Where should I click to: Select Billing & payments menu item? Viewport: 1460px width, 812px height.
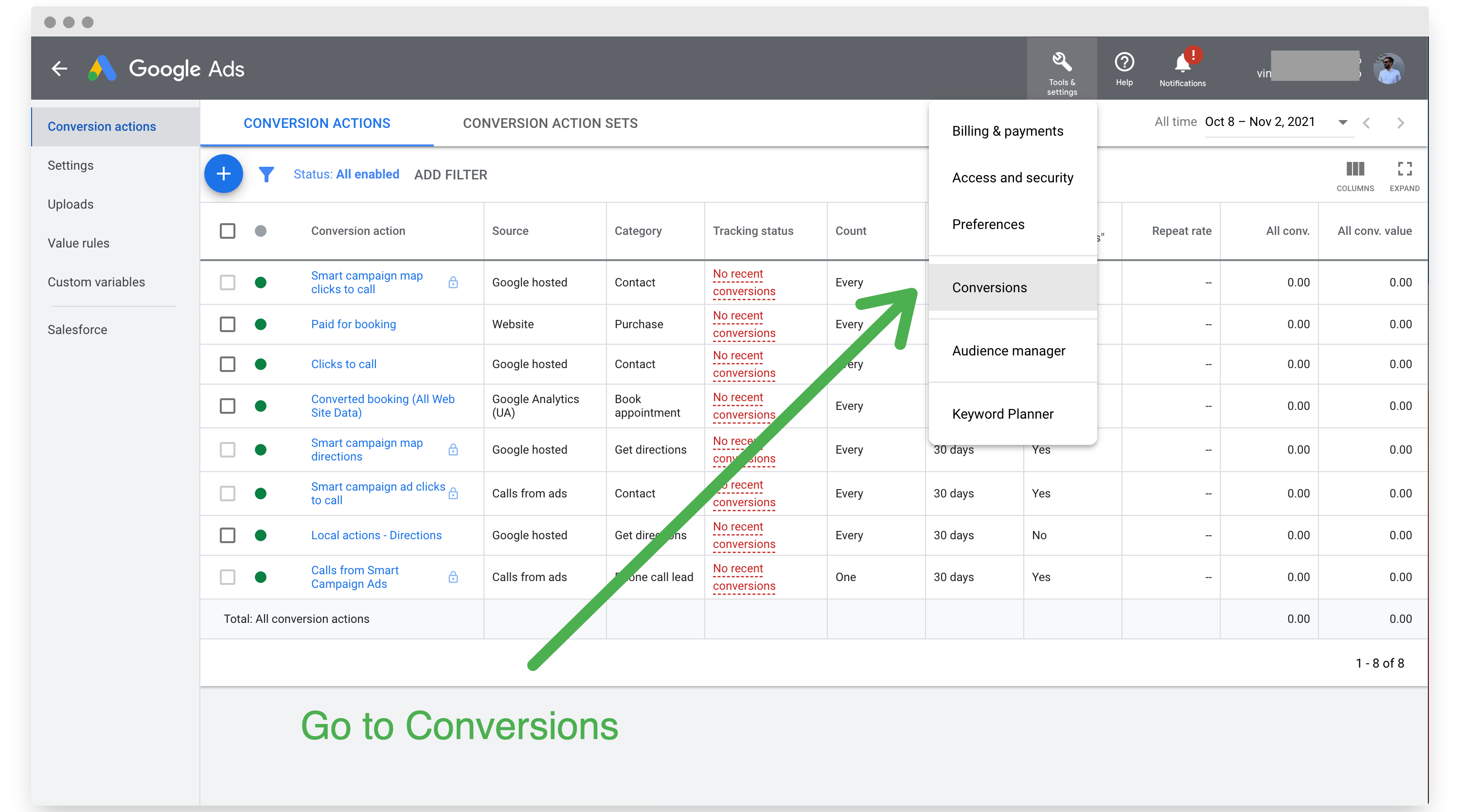point(1012,131)
